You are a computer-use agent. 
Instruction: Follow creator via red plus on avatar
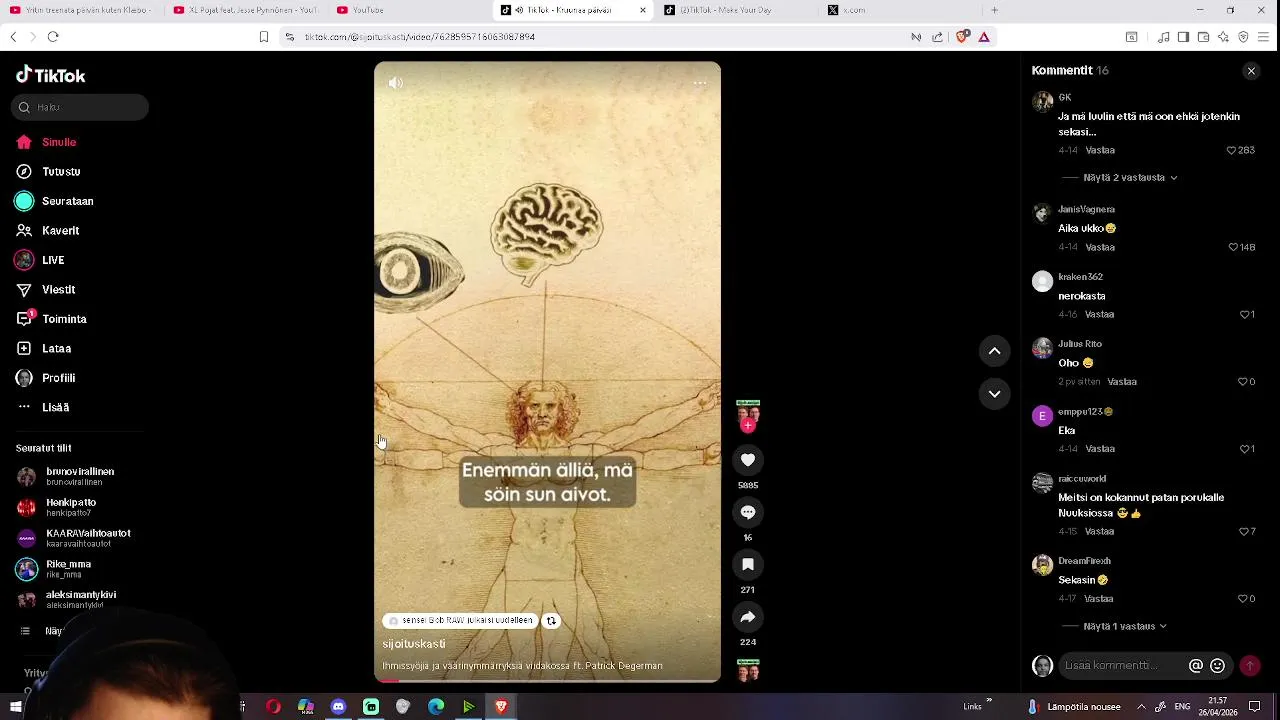coord(748,426)
